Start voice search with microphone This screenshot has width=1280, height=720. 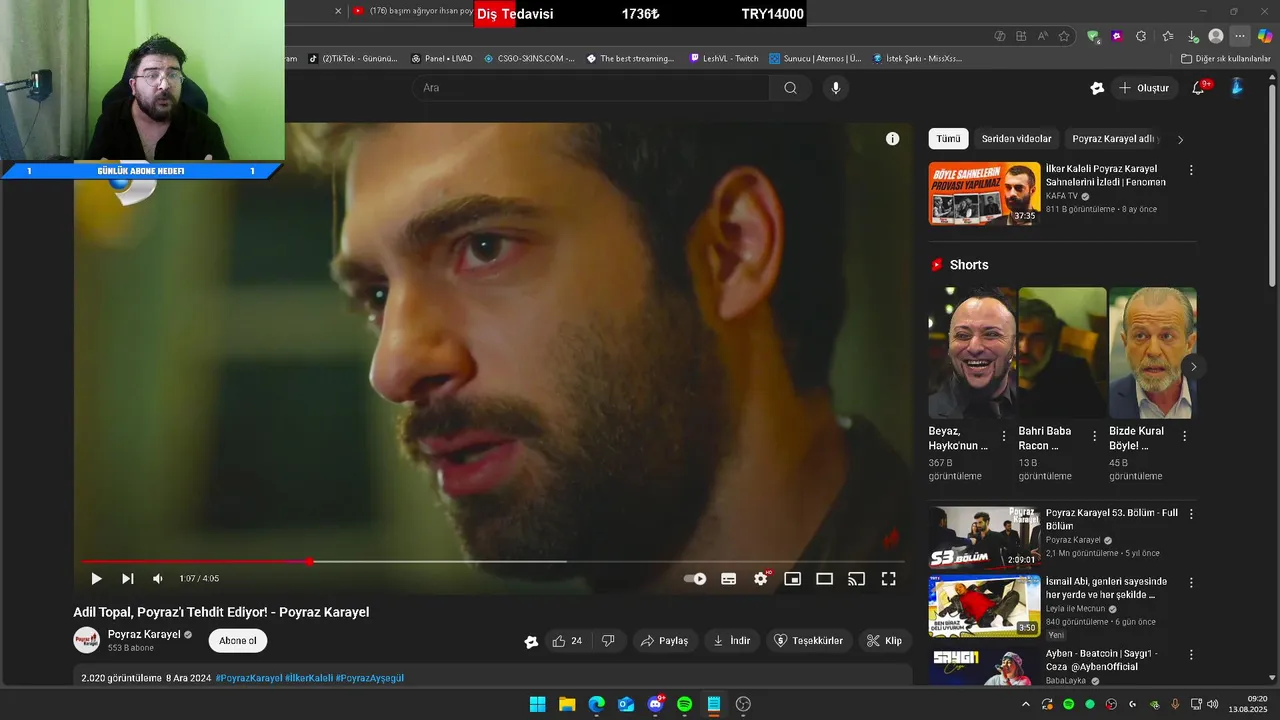(x=836, y=88)
